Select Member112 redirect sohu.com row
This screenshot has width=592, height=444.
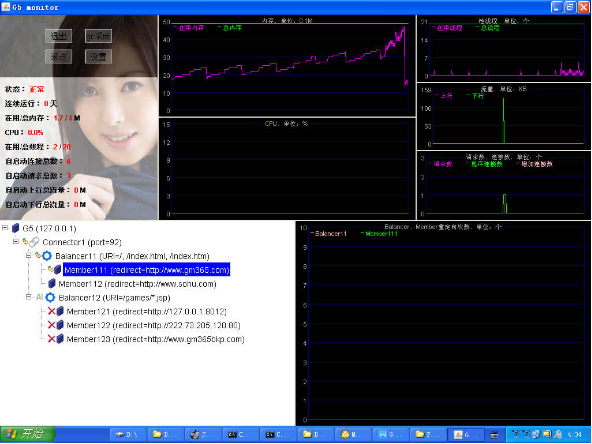137,284
